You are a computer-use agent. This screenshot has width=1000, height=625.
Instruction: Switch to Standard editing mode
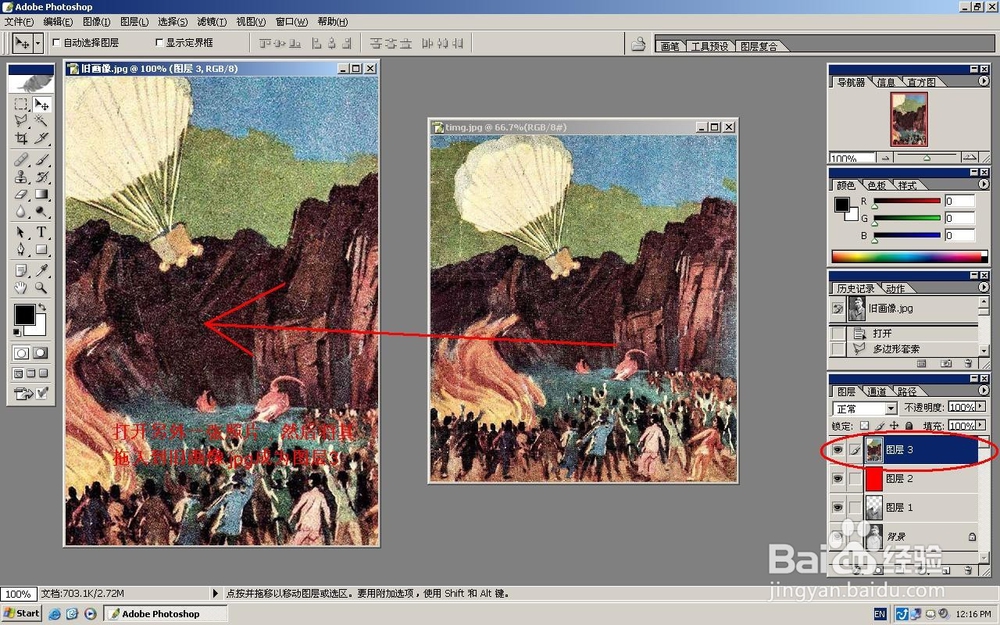21,353
